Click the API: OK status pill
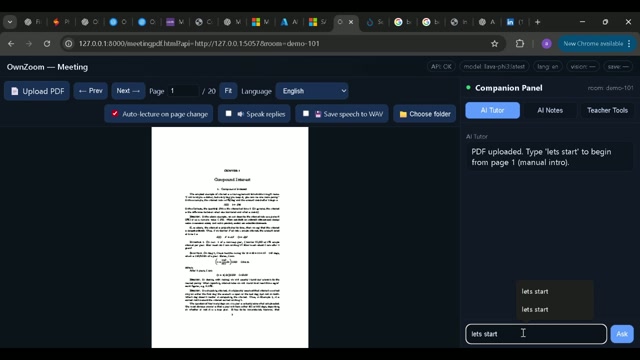 tap(441, 67)
